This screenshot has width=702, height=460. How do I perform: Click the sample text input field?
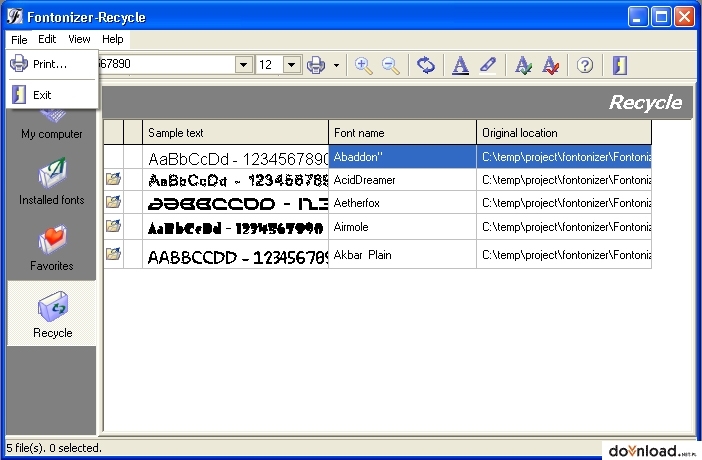[167, 64]
